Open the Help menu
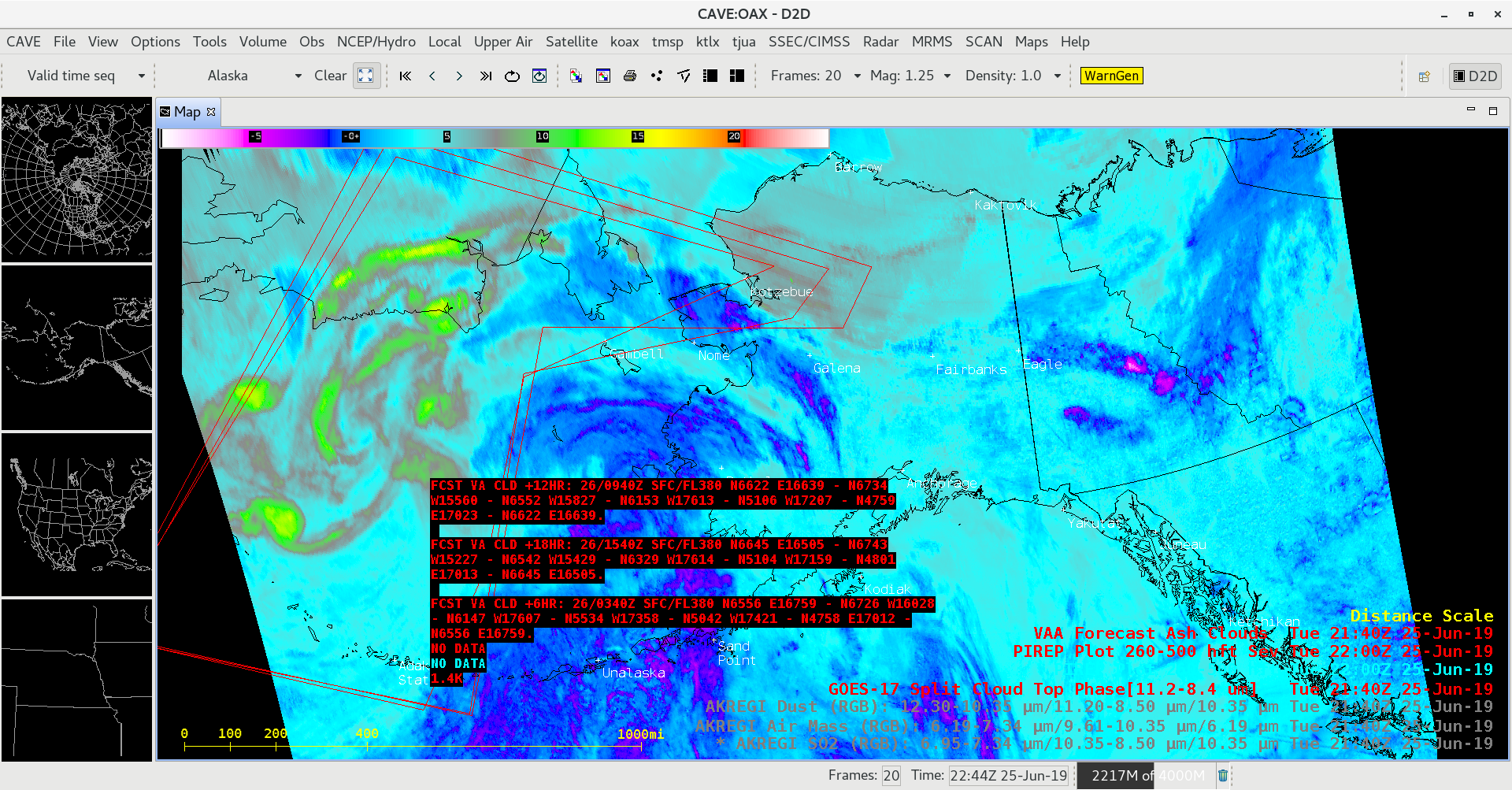This screenshot has width=1512, height=790. [1075, 42]
